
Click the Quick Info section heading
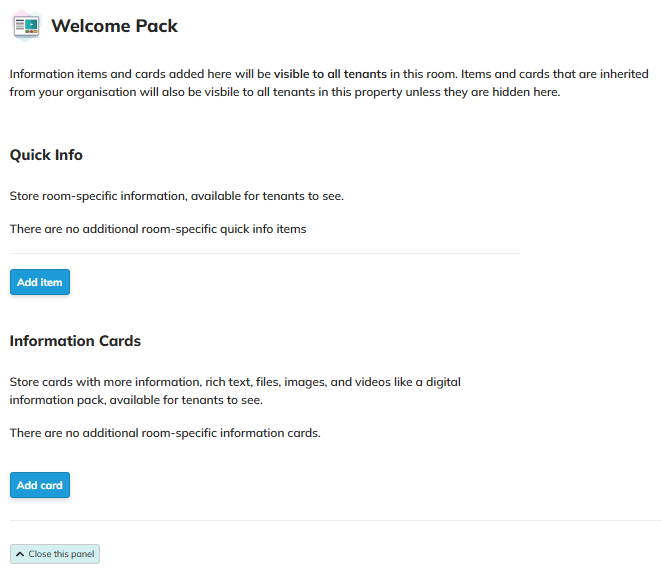(x=46, y=155)
